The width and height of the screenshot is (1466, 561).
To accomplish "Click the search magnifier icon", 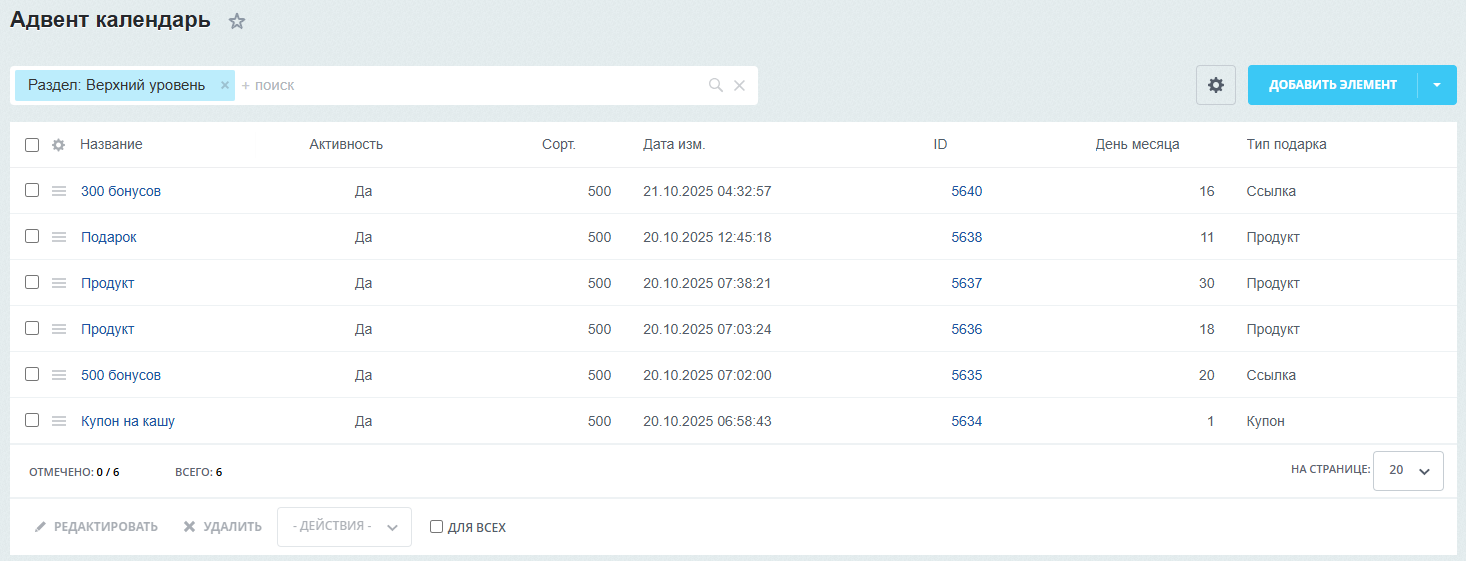I will (715, 86).
